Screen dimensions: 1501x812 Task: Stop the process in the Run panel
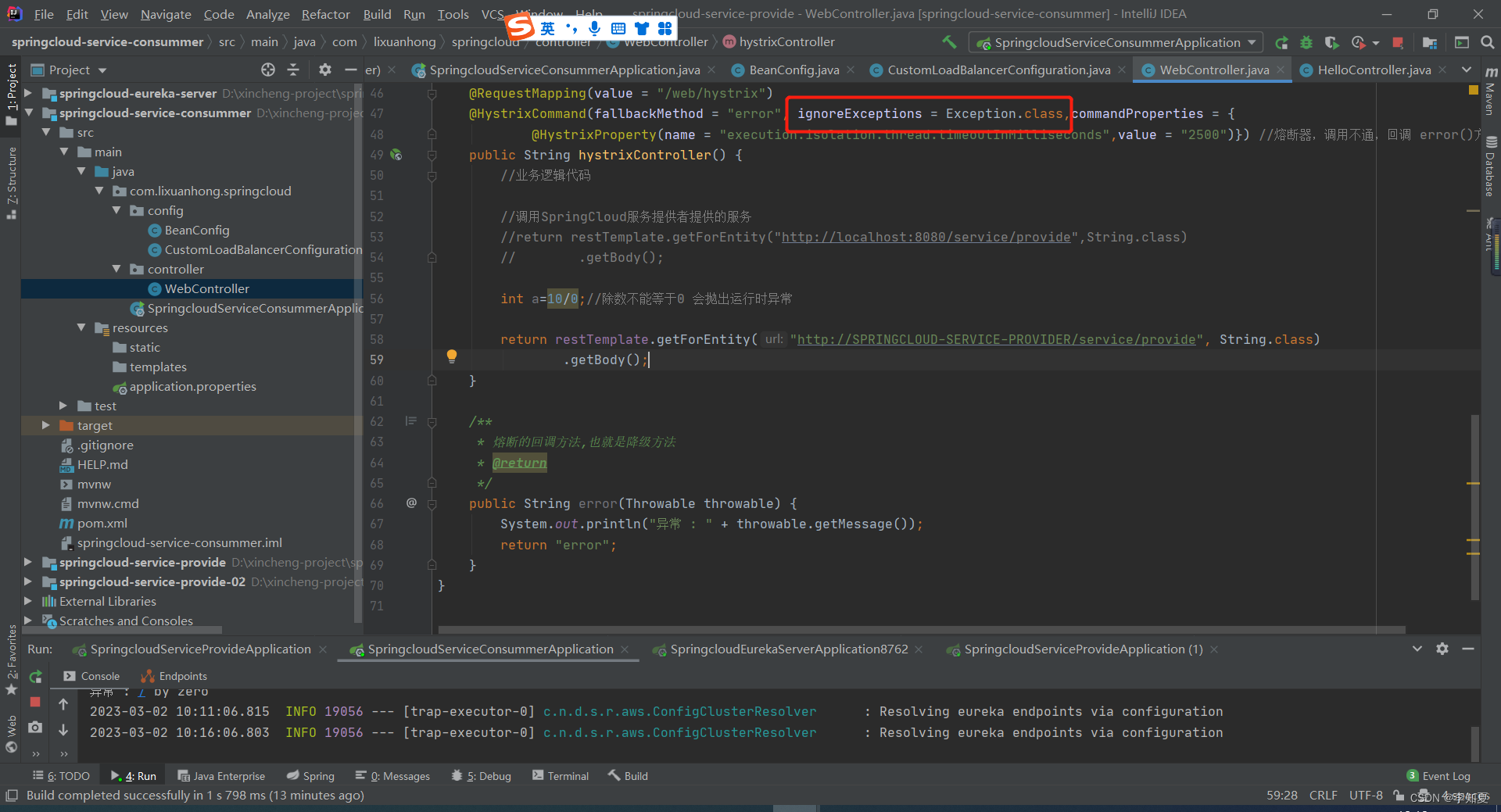point(35,702)
